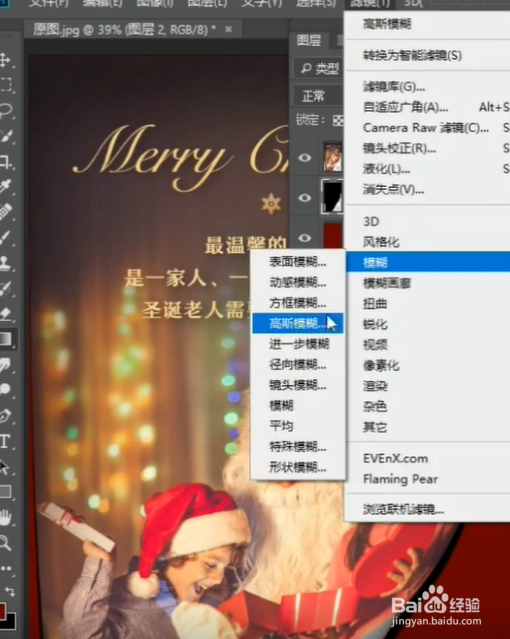The height and width of the screenshot is (639, 510).
Task: Choose 表面模糊... from the submenu
Action: tap(298, 262)
